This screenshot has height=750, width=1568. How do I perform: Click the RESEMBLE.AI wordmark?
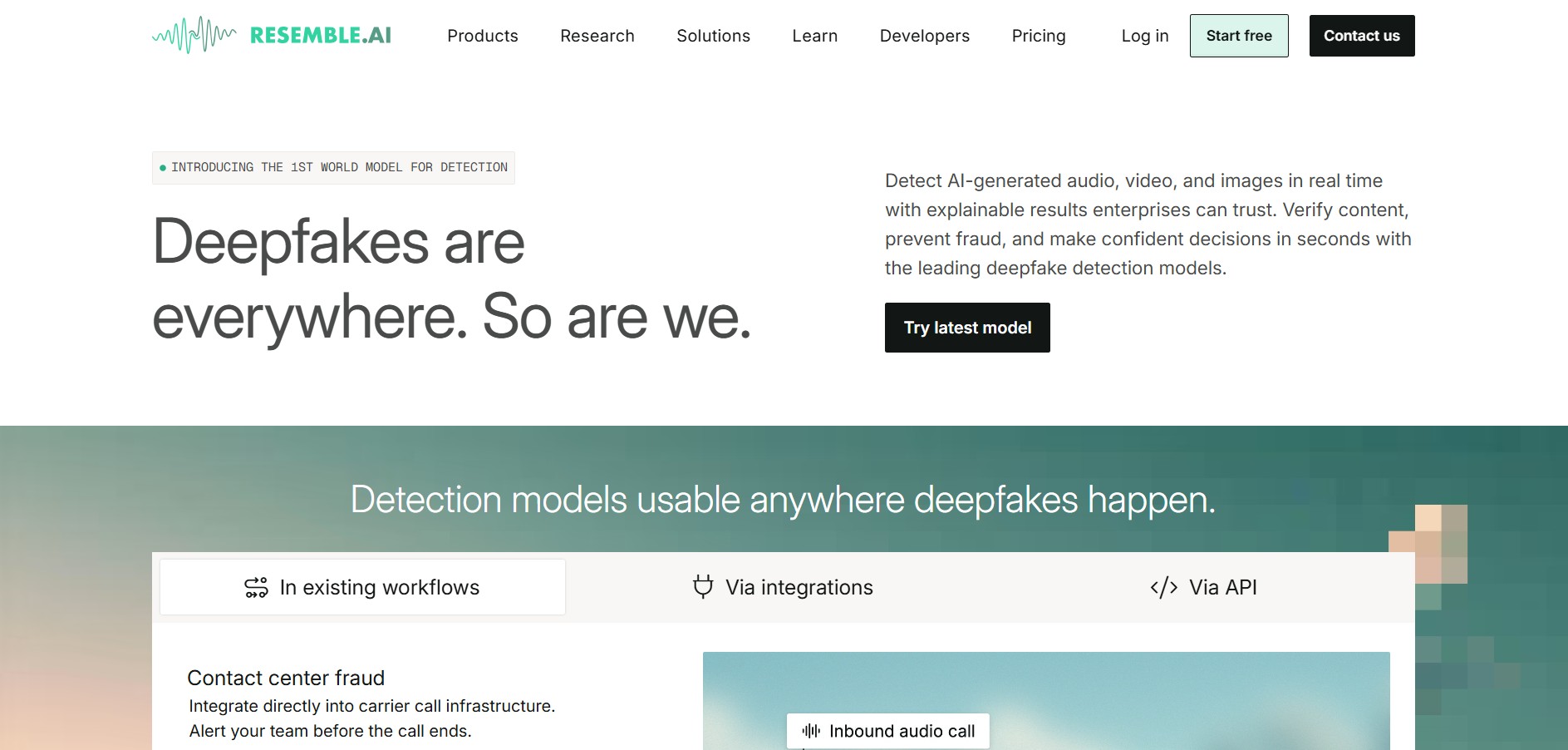(321, 35)
